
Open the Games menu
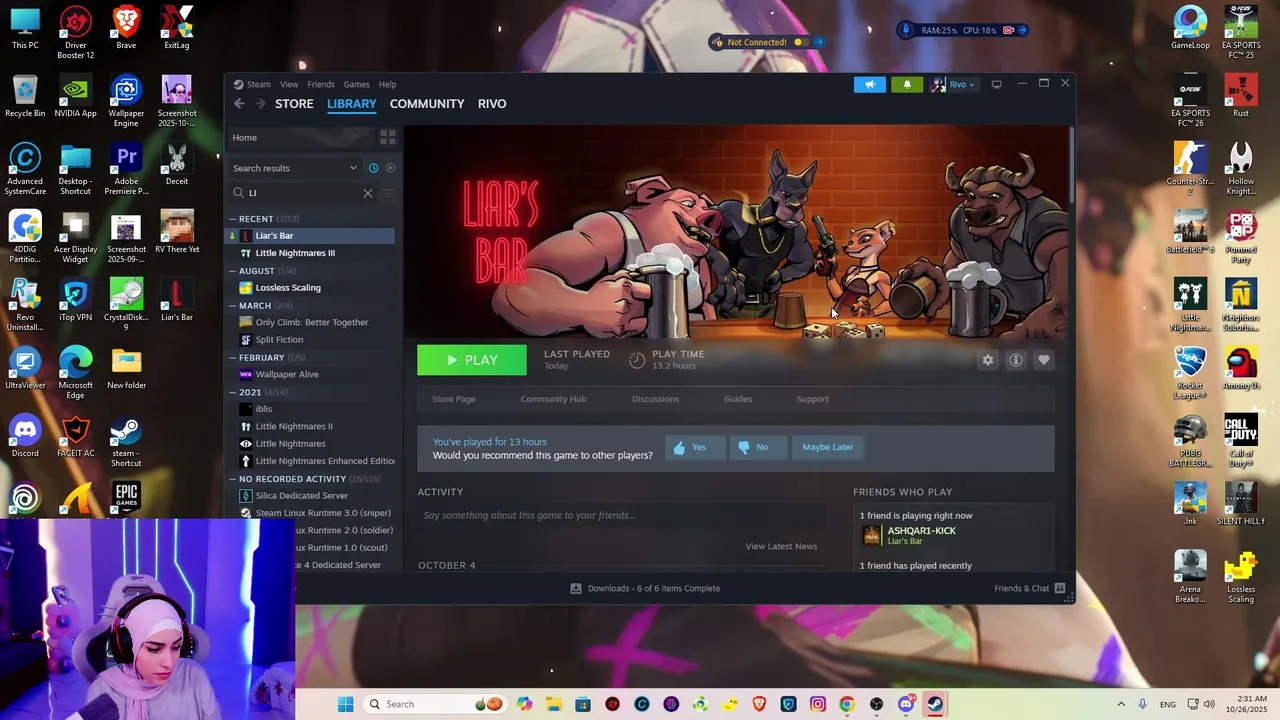point(357,84)
